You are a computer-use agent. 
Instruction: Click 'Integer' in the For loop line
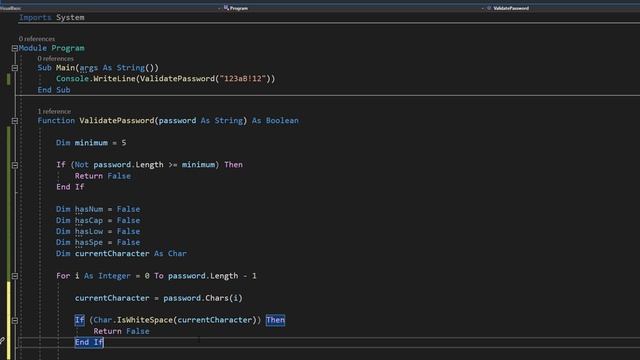pos(114,276)
